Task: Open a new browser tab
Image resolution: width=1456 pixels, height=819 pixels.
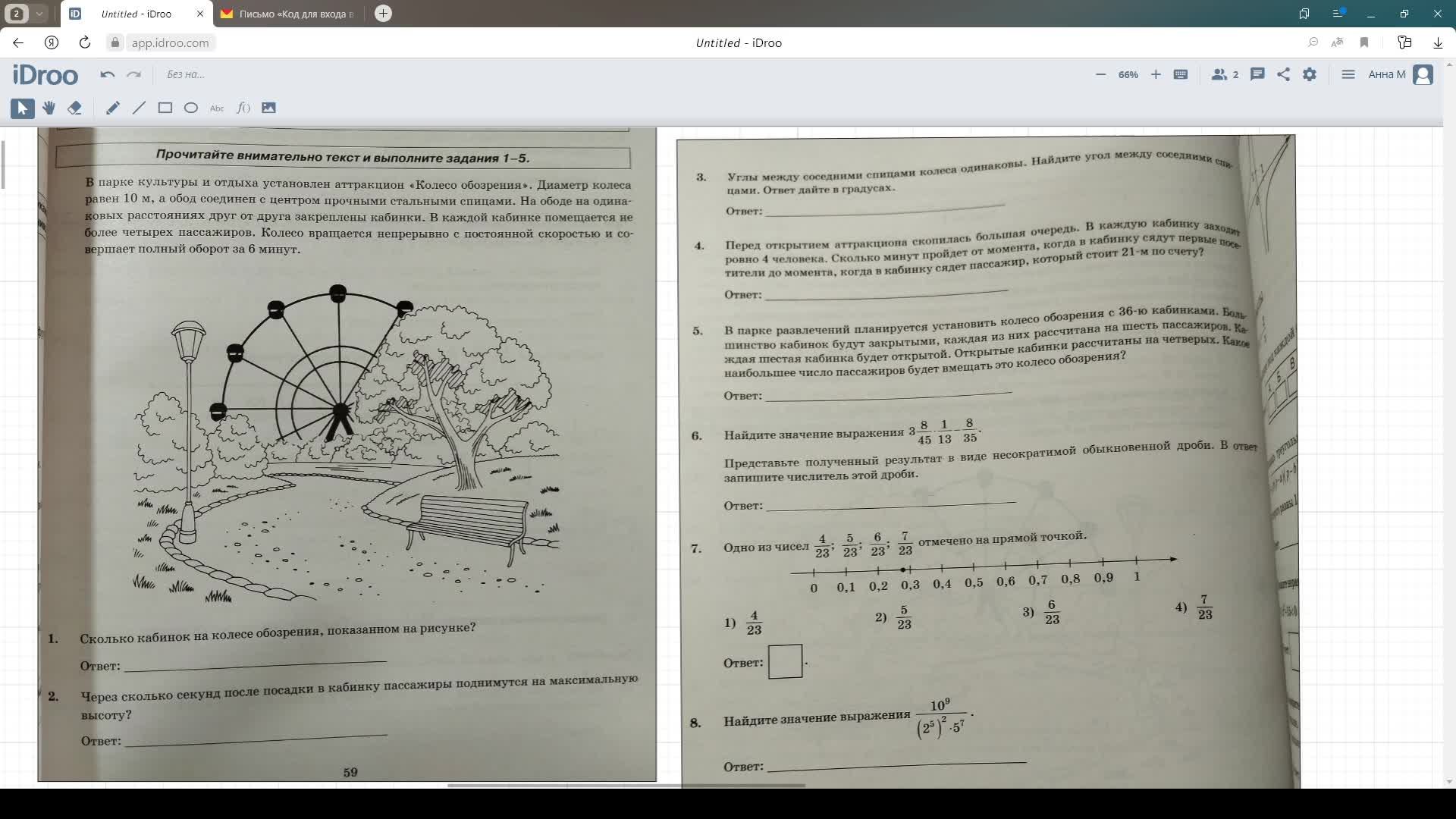Action: pyautogui.click(x=384, y=14)
